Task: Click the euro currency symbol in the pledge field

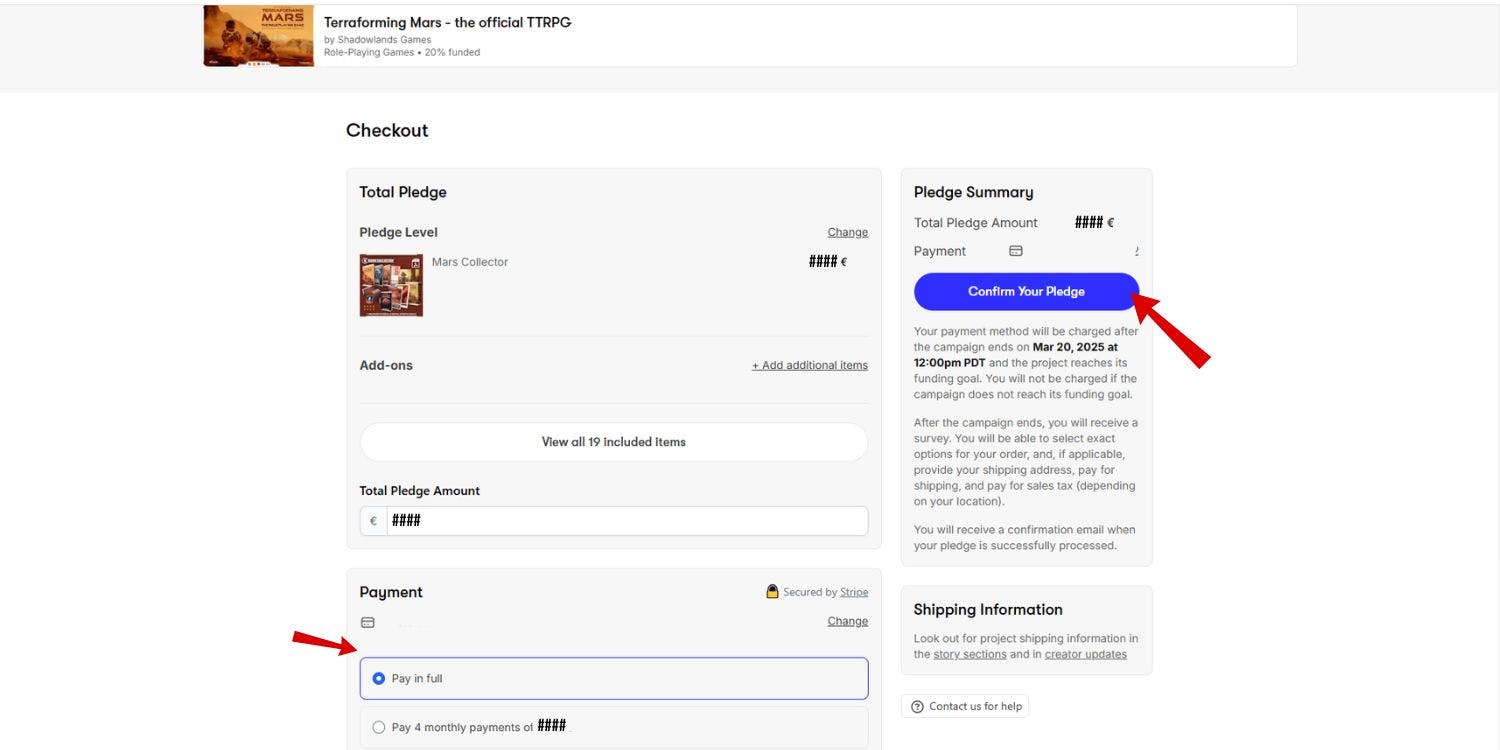Action: (374, 521)
